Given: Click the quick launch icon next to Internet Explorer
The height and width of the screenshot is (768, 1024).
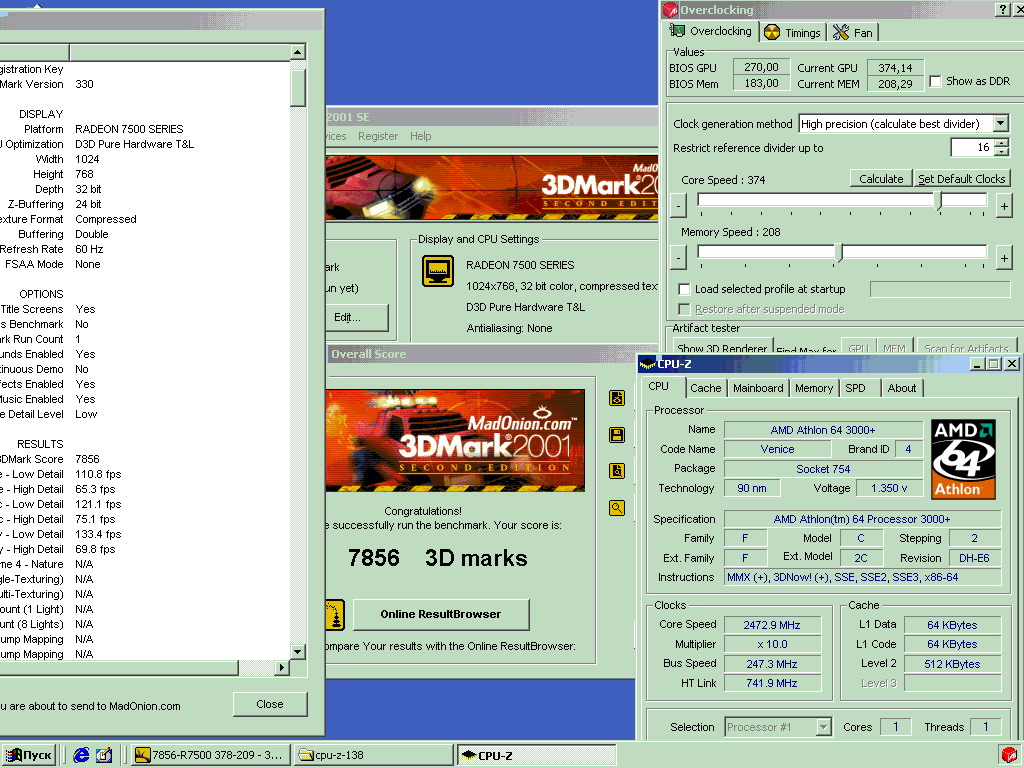Looking at the screenshot, I should [104, 755].
